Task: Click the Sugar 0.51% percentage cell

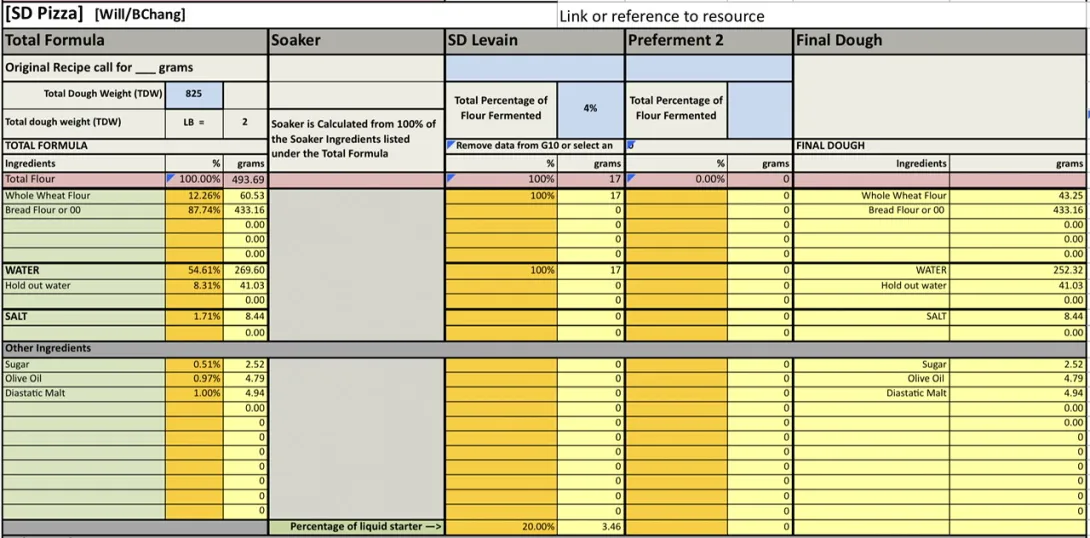Action: (x=194, y=365)
